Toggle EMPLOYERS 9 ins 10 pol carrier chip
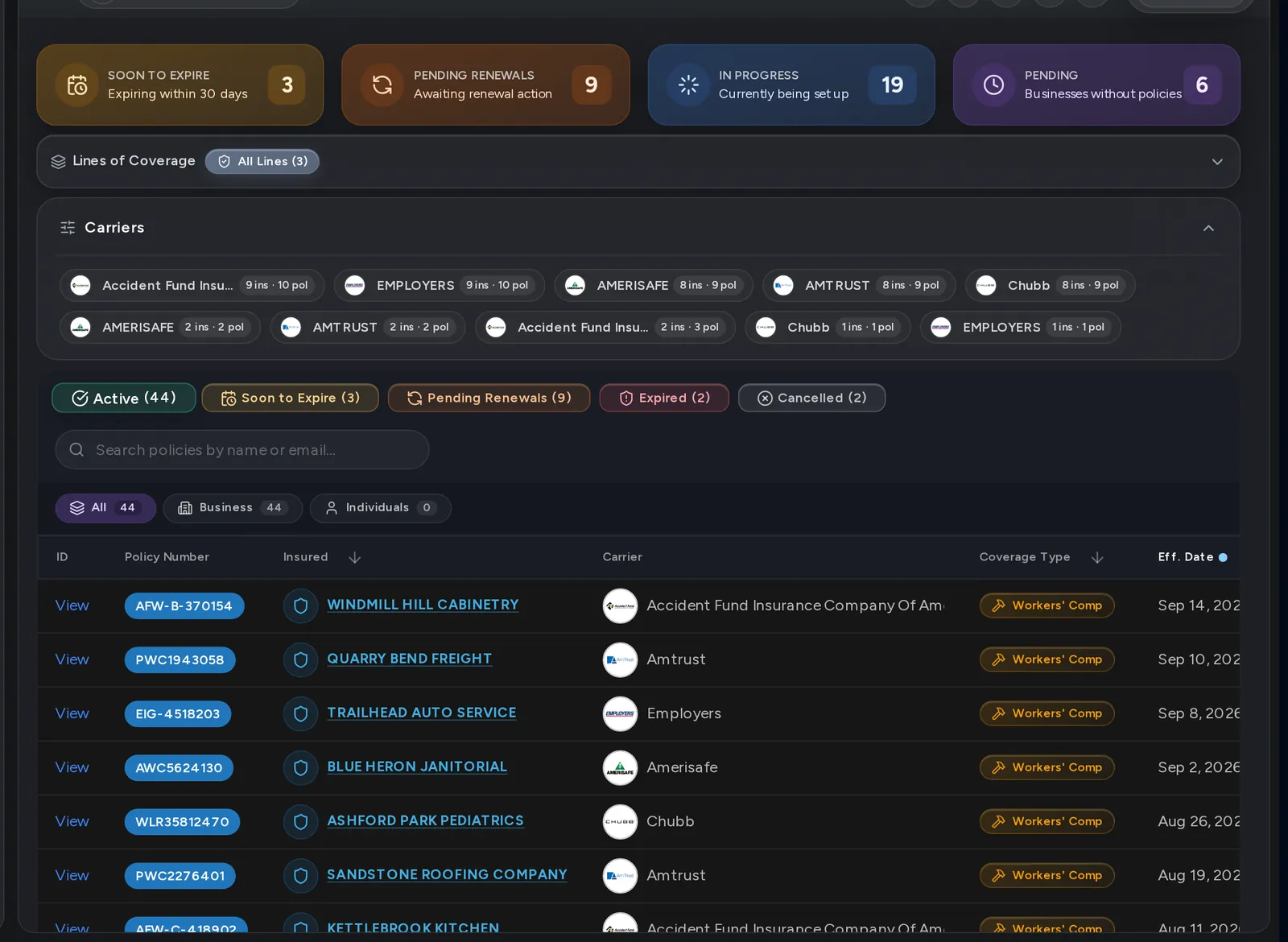 click(440, 285)
